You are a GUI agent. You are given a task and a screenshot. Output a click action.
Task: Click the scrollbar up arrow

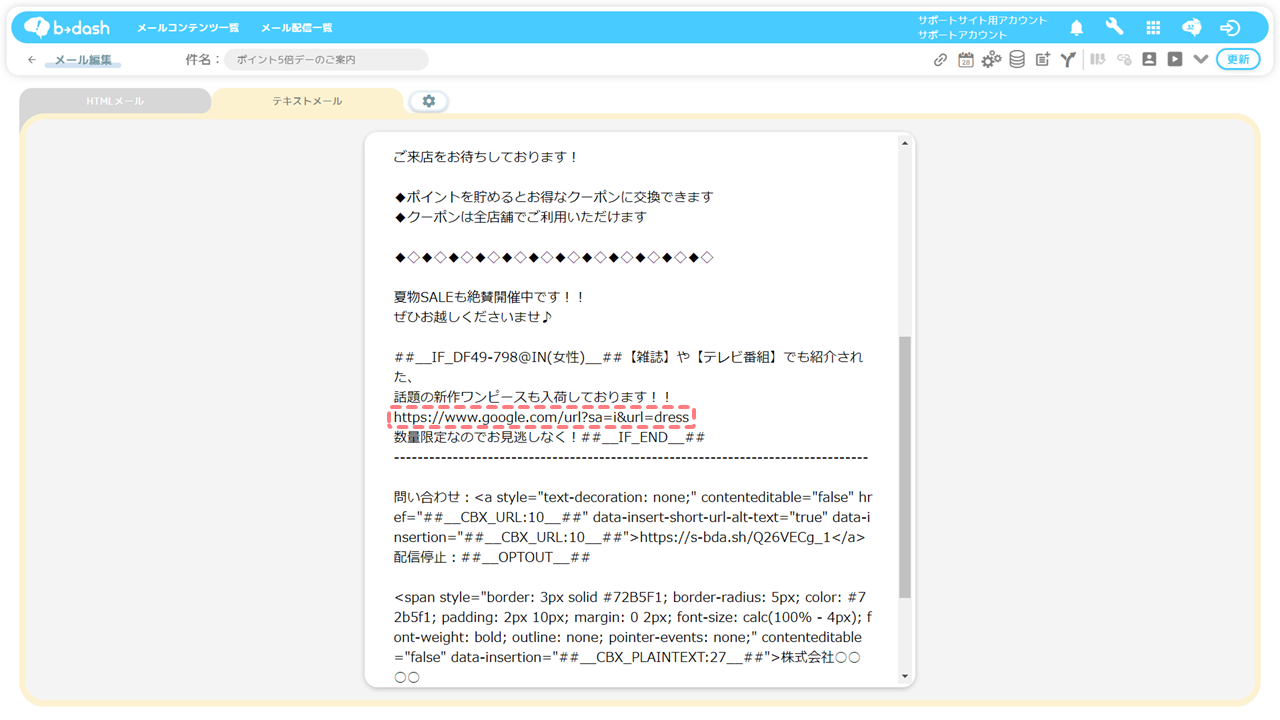[905, 144]
